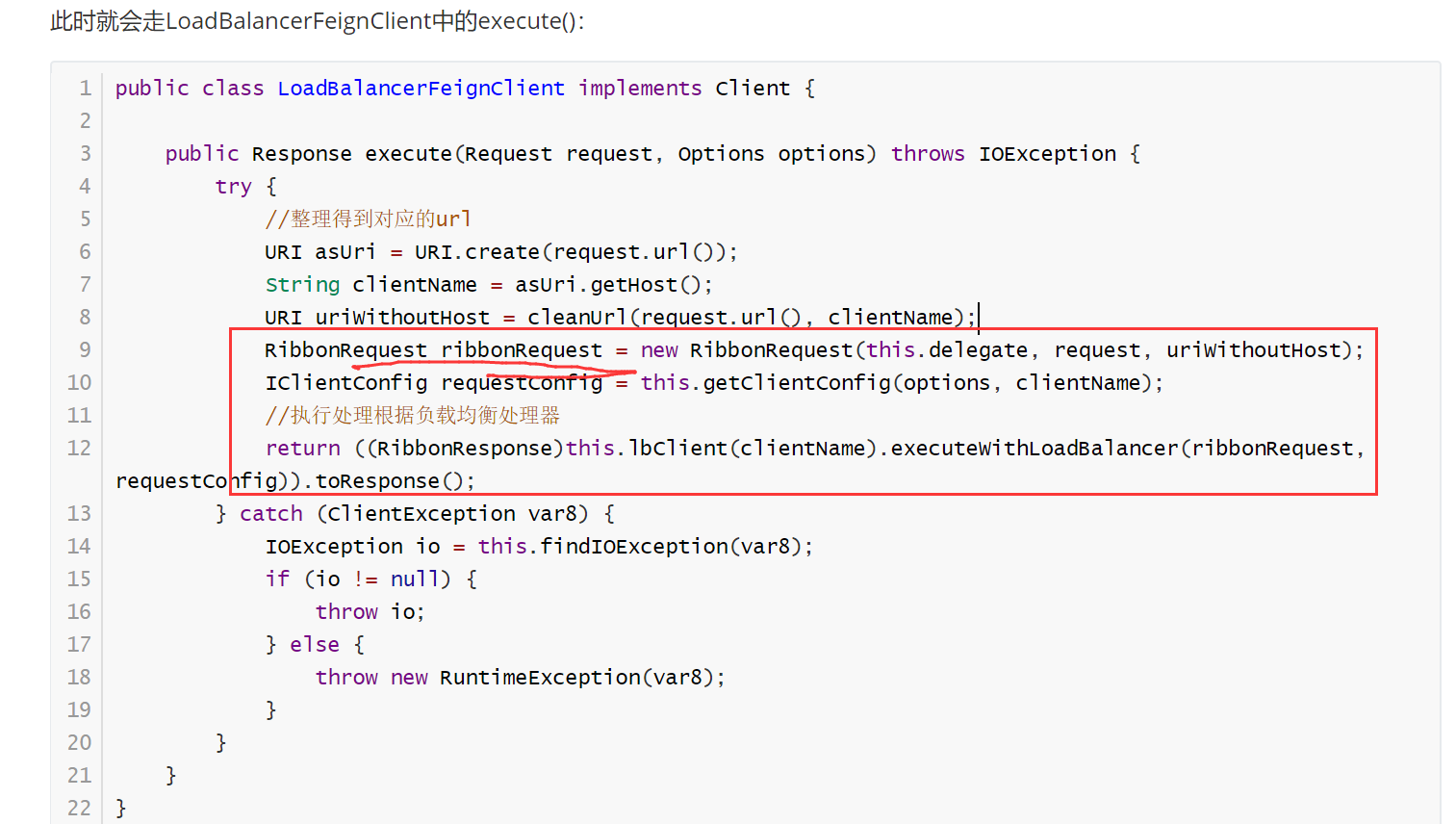Click 'lbClient(clientName)' on line 12
Screen dimensions: 1456x824
click(753, 449)
